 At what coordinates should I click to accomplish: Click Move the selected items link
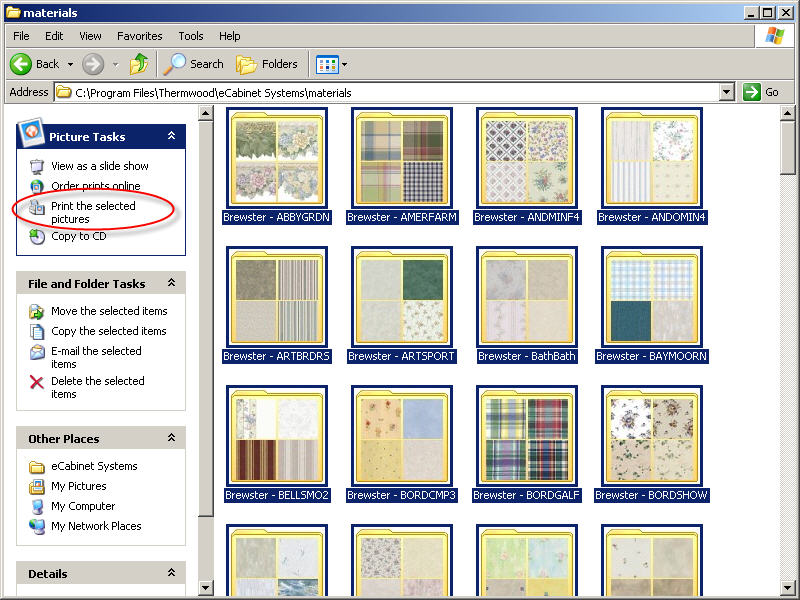point(109,311)
